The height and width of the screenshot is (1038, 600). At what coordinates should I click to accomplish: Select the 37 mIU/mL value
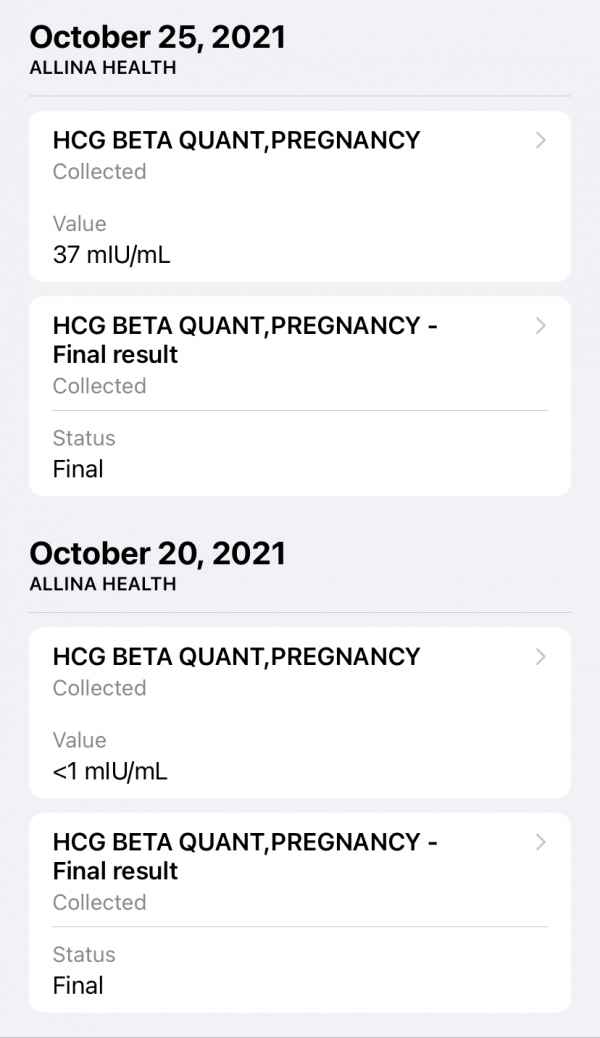point(110,255)
